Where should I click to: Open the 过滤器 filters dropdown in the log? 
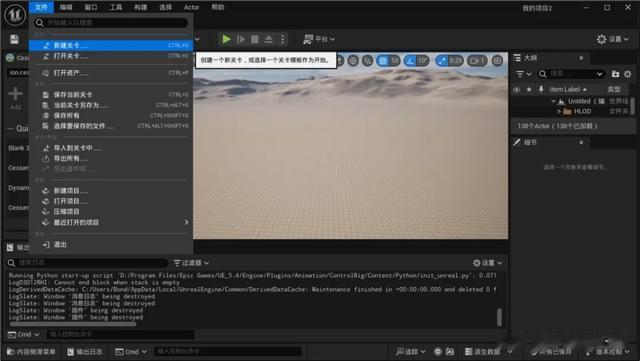191,263
